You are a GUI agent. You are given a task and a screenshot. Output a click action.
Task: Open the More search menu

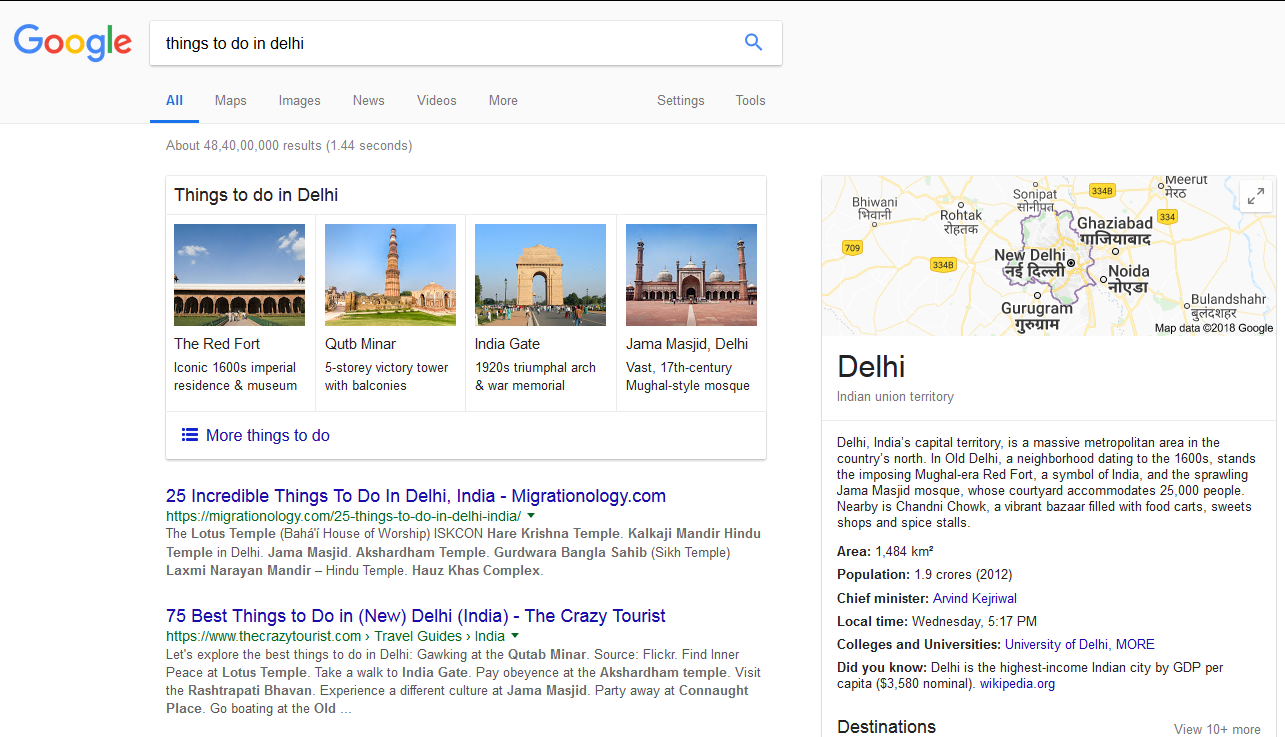503,100
